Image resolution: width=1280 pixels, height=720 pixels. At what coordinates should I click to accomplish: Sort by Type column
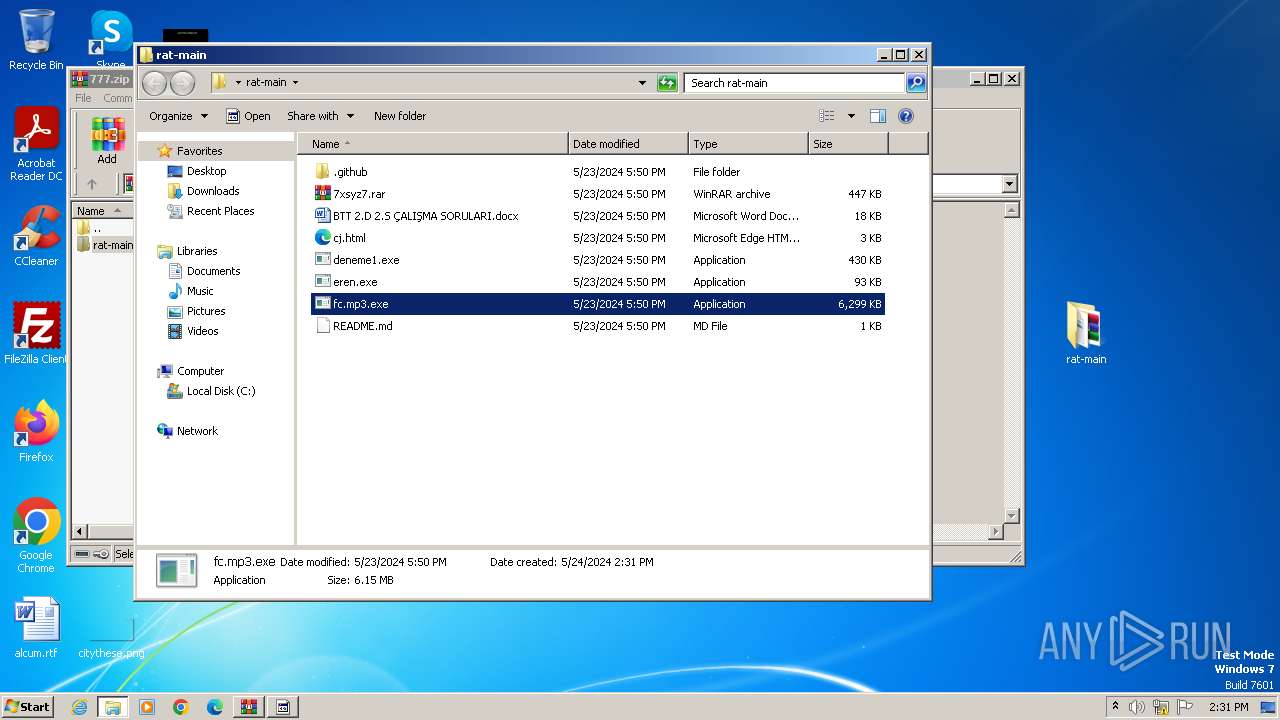point(748,144)
